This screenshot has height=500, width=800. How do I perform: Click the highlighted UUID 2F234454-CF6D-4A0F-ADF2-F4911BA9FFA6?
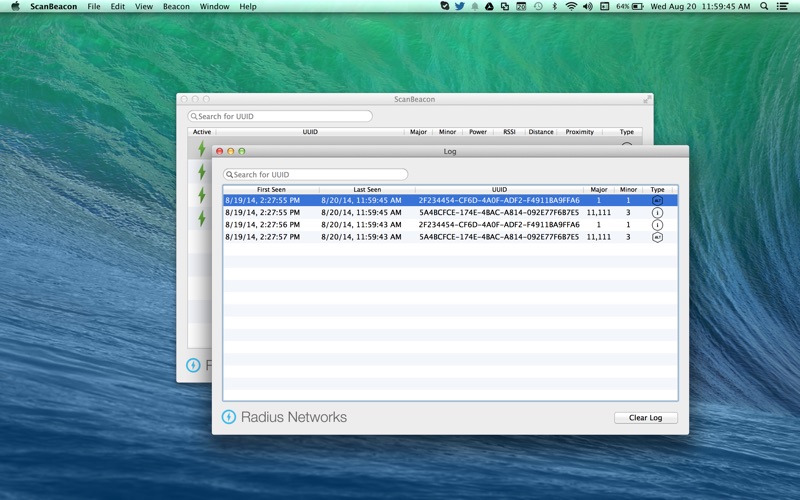click(499, 201)
